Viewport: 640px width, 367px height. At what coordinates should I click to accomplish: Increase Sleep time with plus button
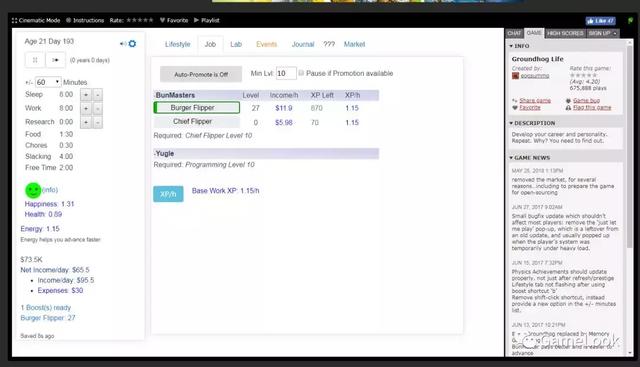86,95
